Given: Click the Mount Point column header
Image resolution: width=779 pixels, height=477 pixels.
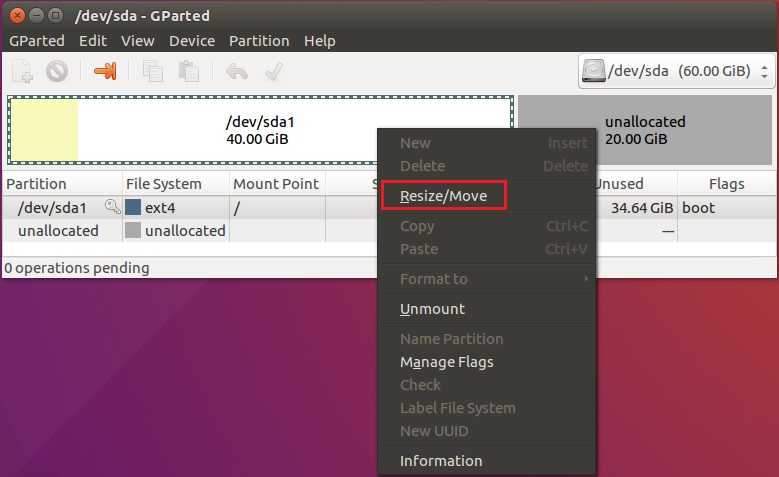Looking at the screenshot, I should pyautogui.click(x=277, y=184).
